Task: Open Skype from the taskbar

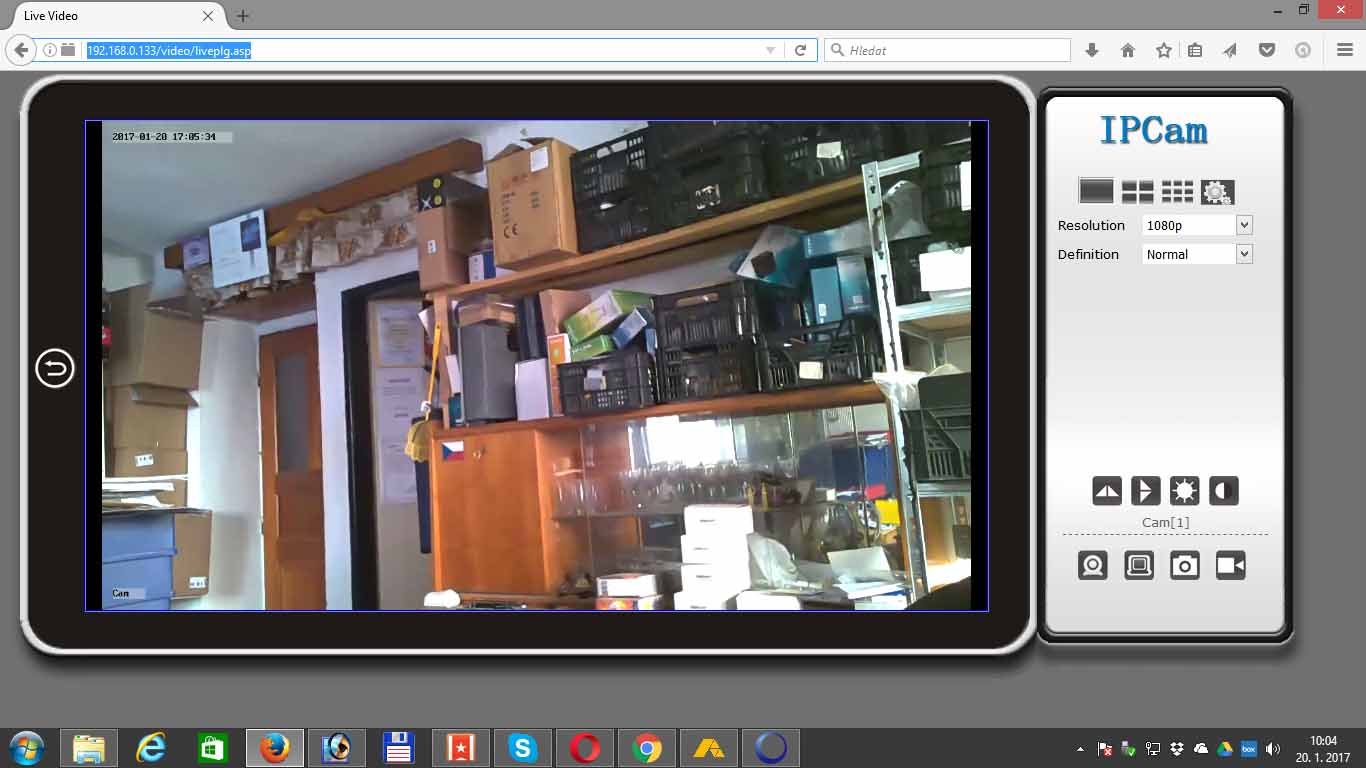Action: point(523,748)
